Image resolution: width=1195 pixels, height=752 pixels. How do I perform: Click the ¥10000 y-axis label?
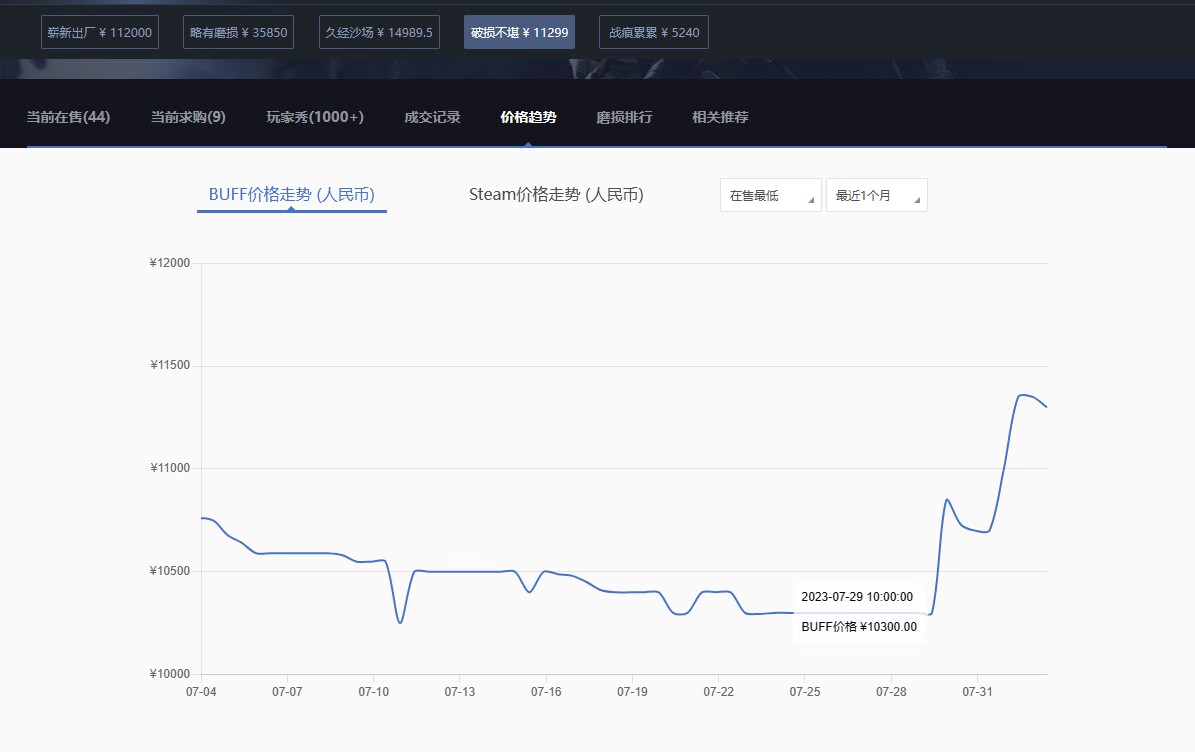point(170,674)
